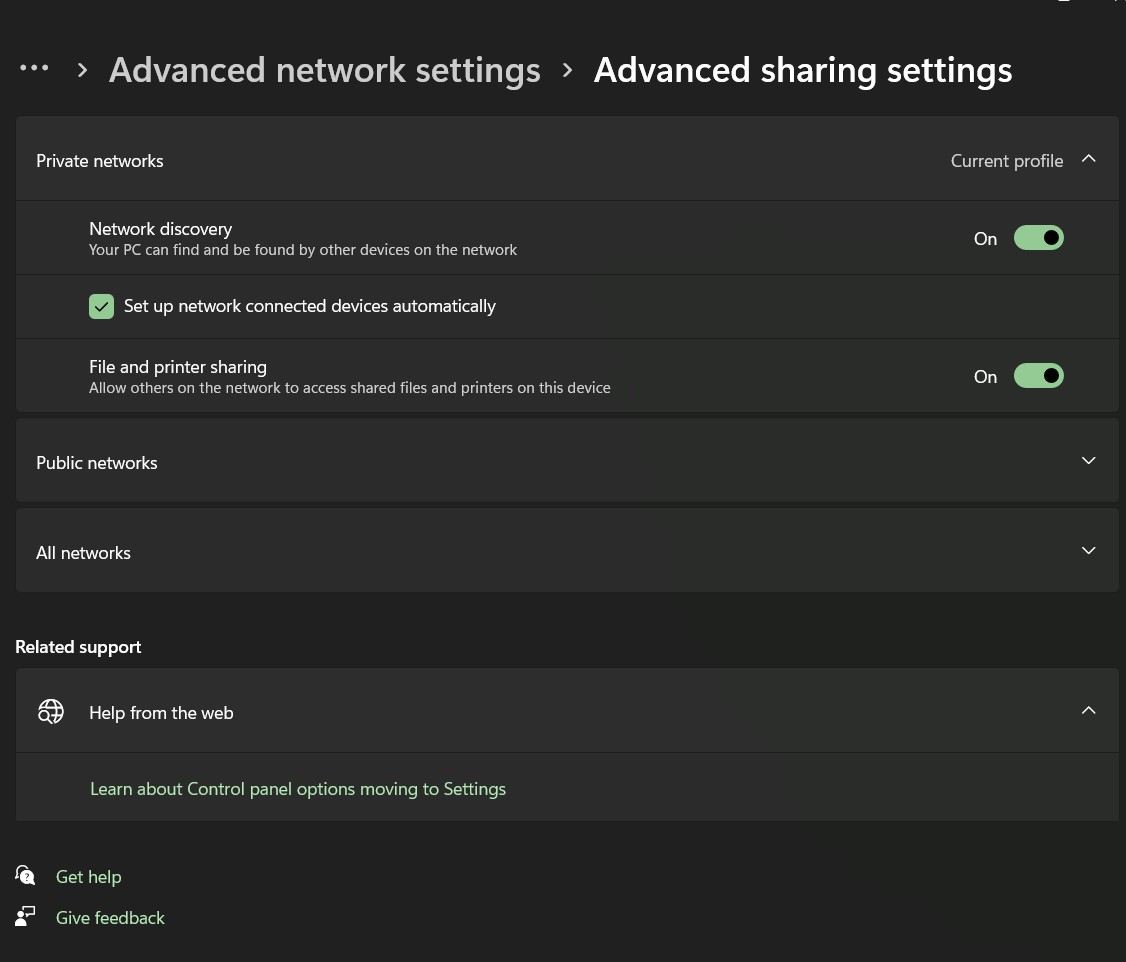Expand the Public networks section chevron
Viewport: 1126px width, 962px height.
click(x=1089, y=461)
